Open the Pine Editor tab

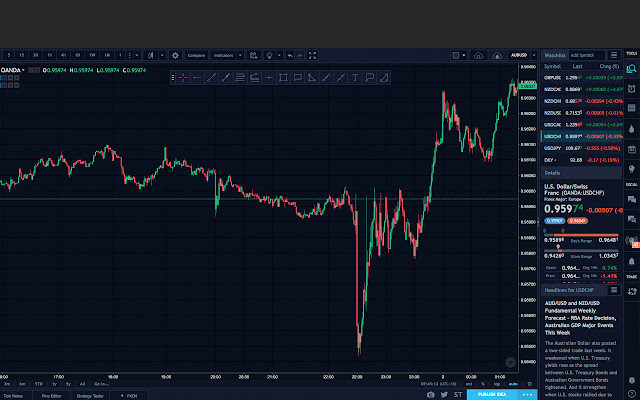(x=51, y=396)
